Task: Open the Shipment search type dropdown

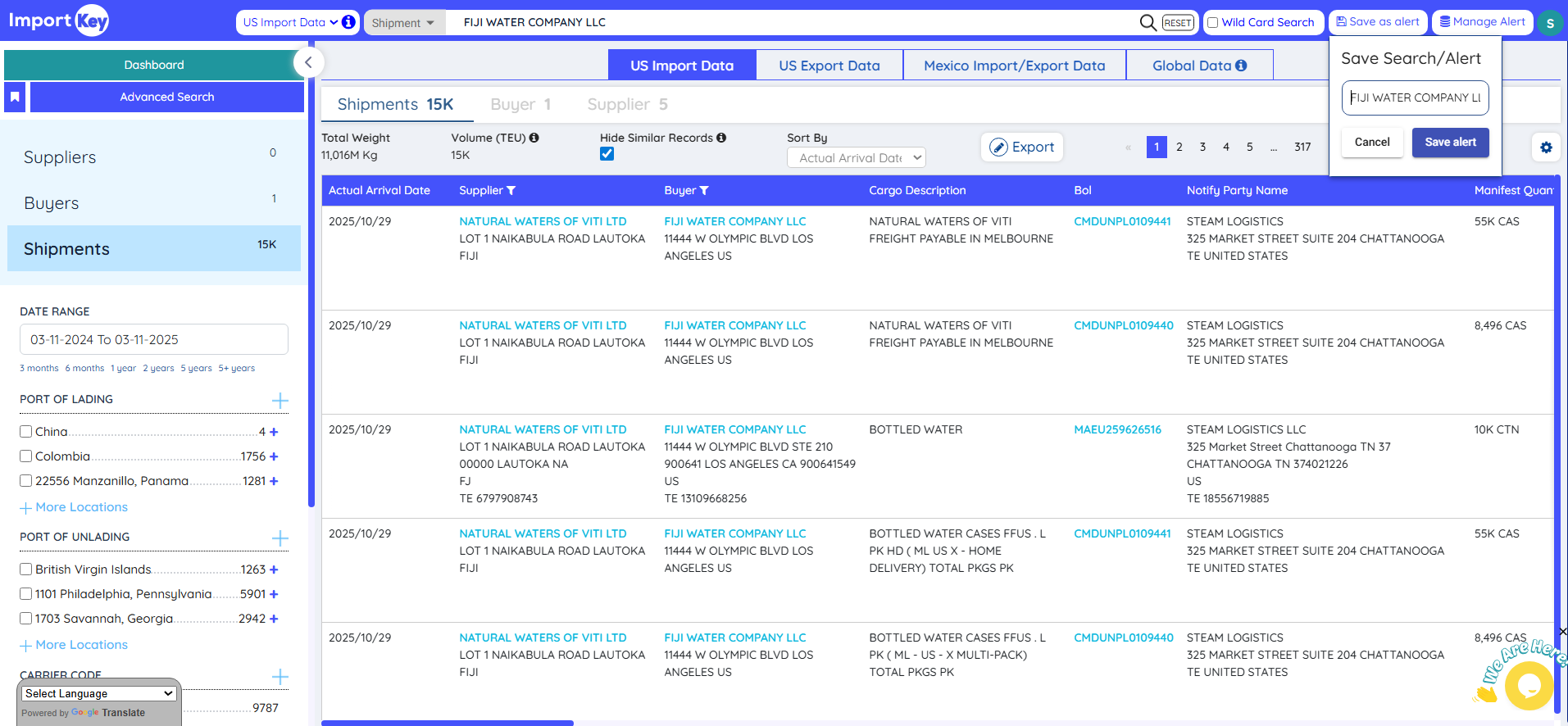Action: point(403,23)
